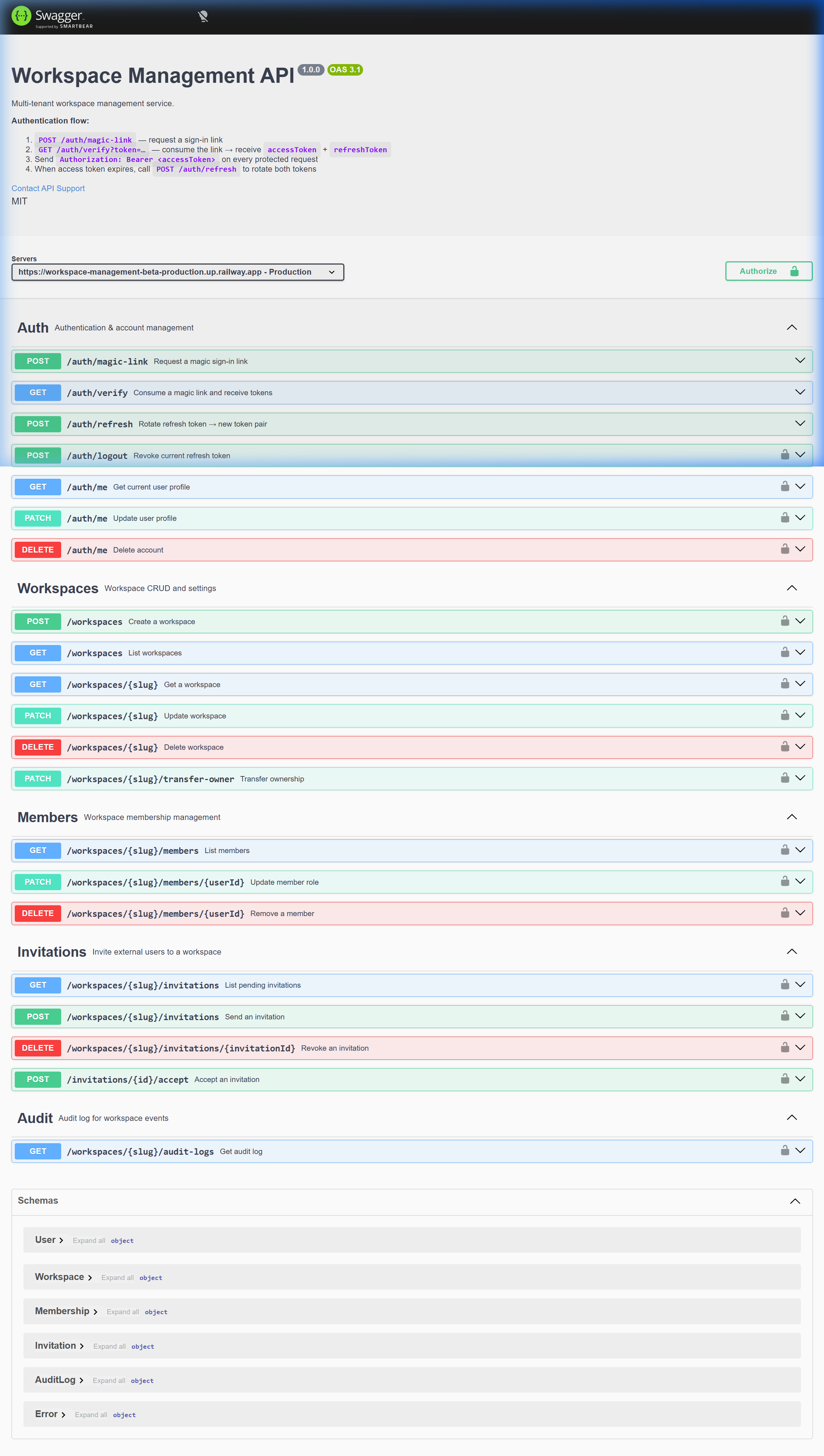The width and height of the screenshot is (824, 1456).
Task: Click lock icon on Revoke an invitation row
Action: pyautogui.click(x=785, y=1047)
